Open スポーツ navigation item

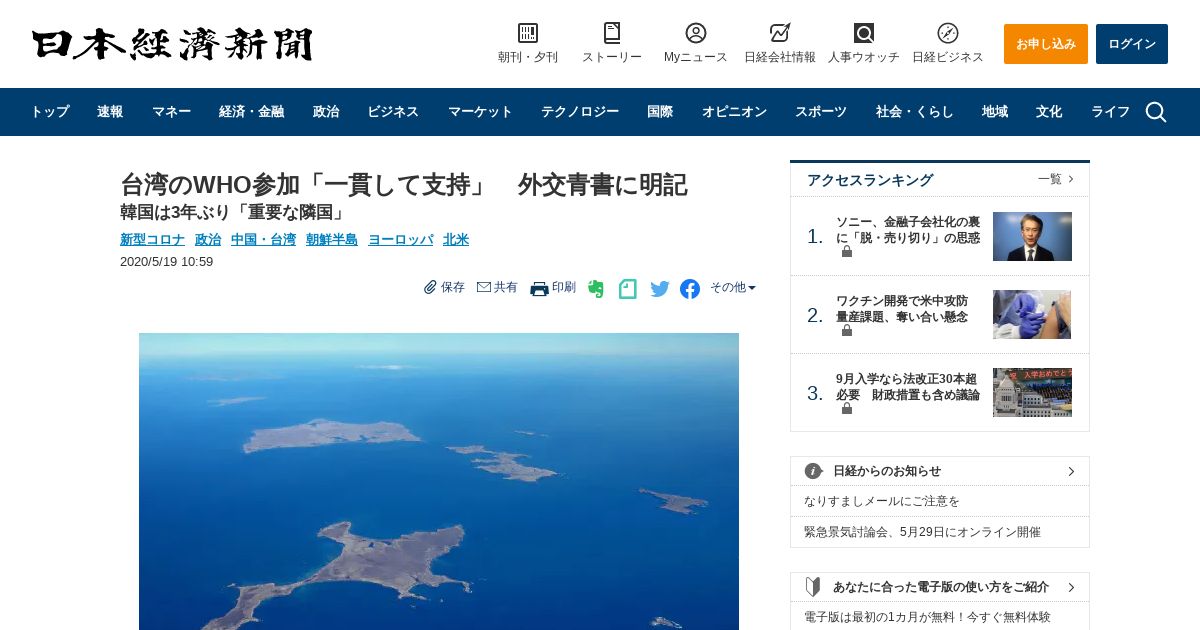pyautogui.click(x=821, y=112)
